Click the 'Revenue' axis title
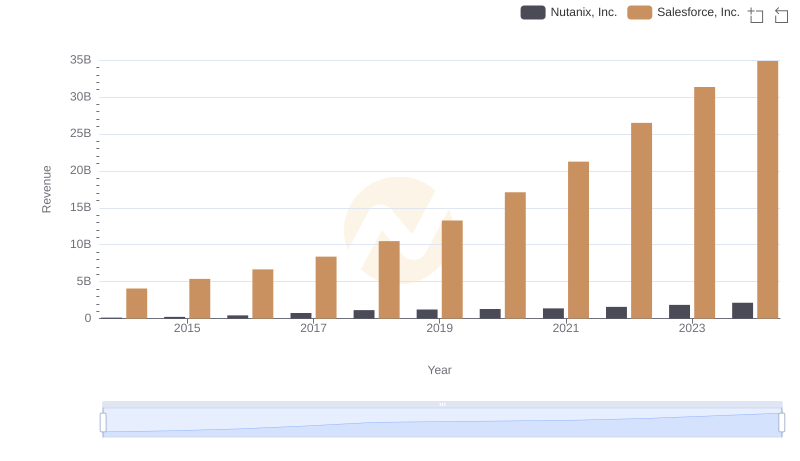The width and height of the screenshot is (800, 461). [x=46, y=189]
